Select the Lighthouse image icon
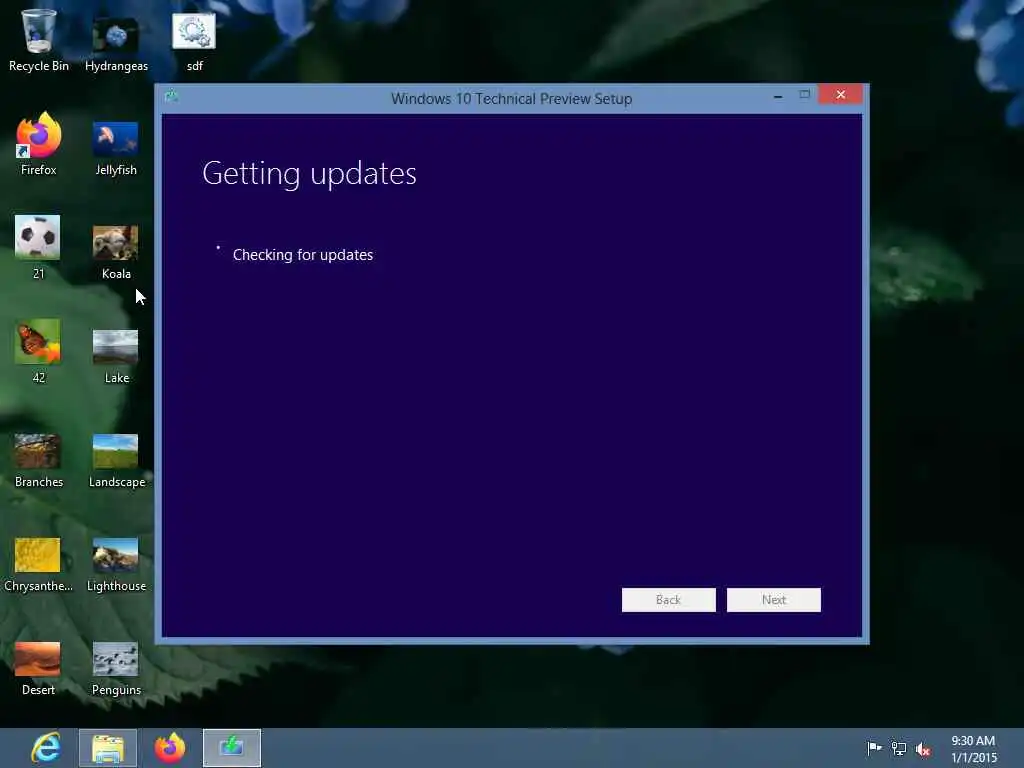 click(x=116, y=564)
